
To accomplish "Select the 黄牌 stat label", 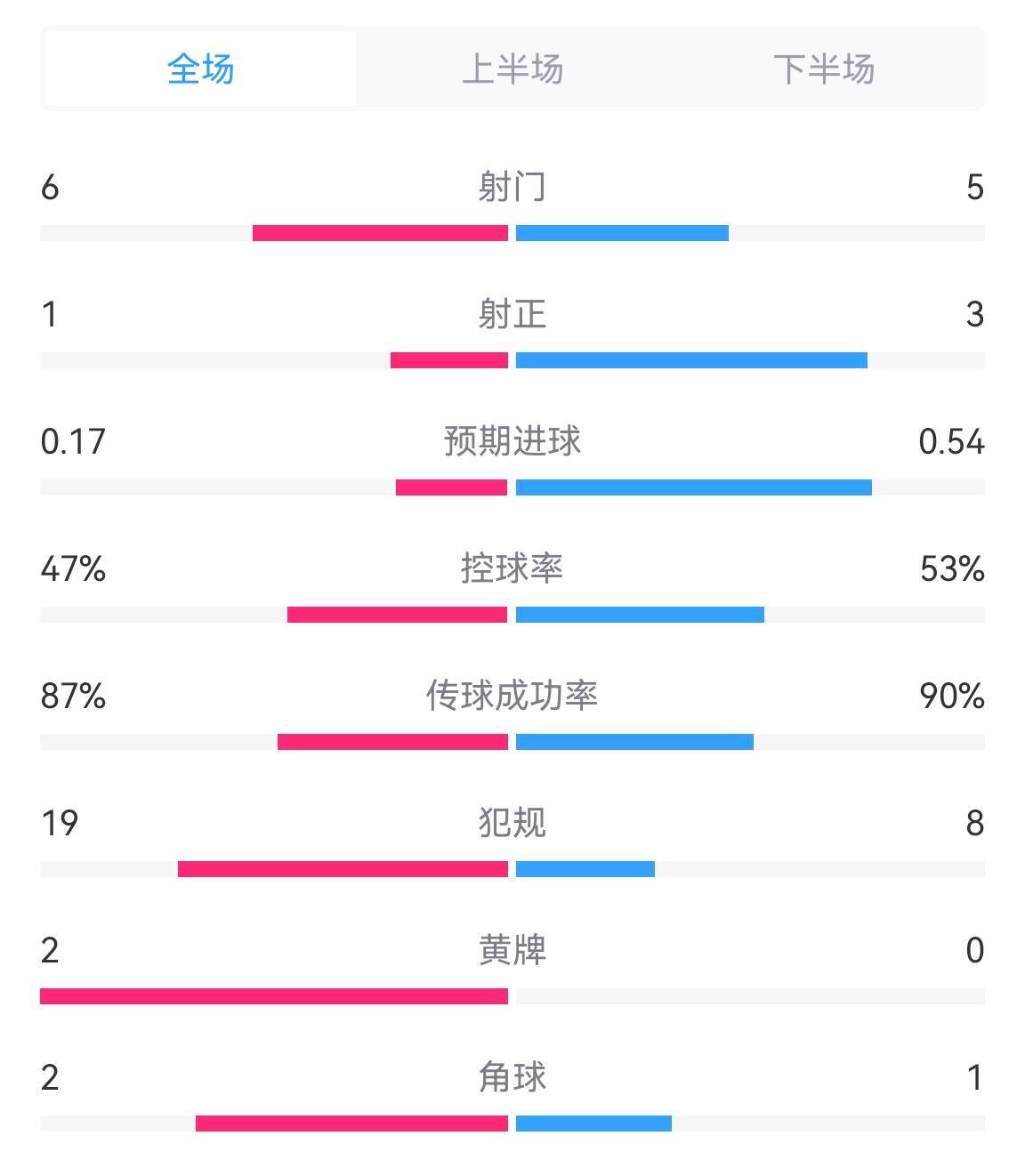I will 512,950.
